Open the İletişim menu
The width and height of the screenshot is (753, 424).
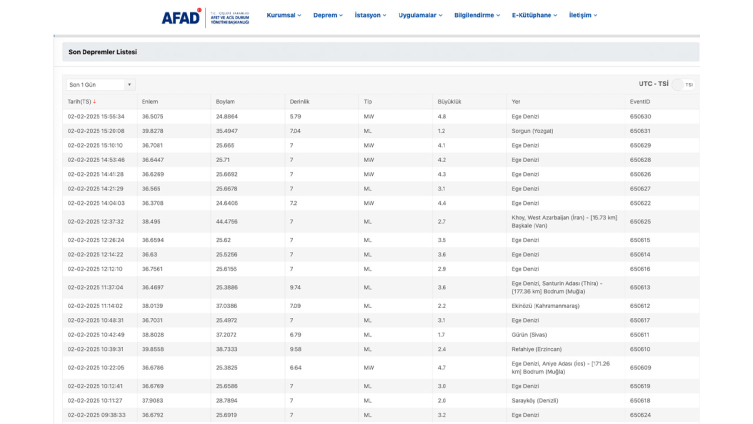click(583, 16)
